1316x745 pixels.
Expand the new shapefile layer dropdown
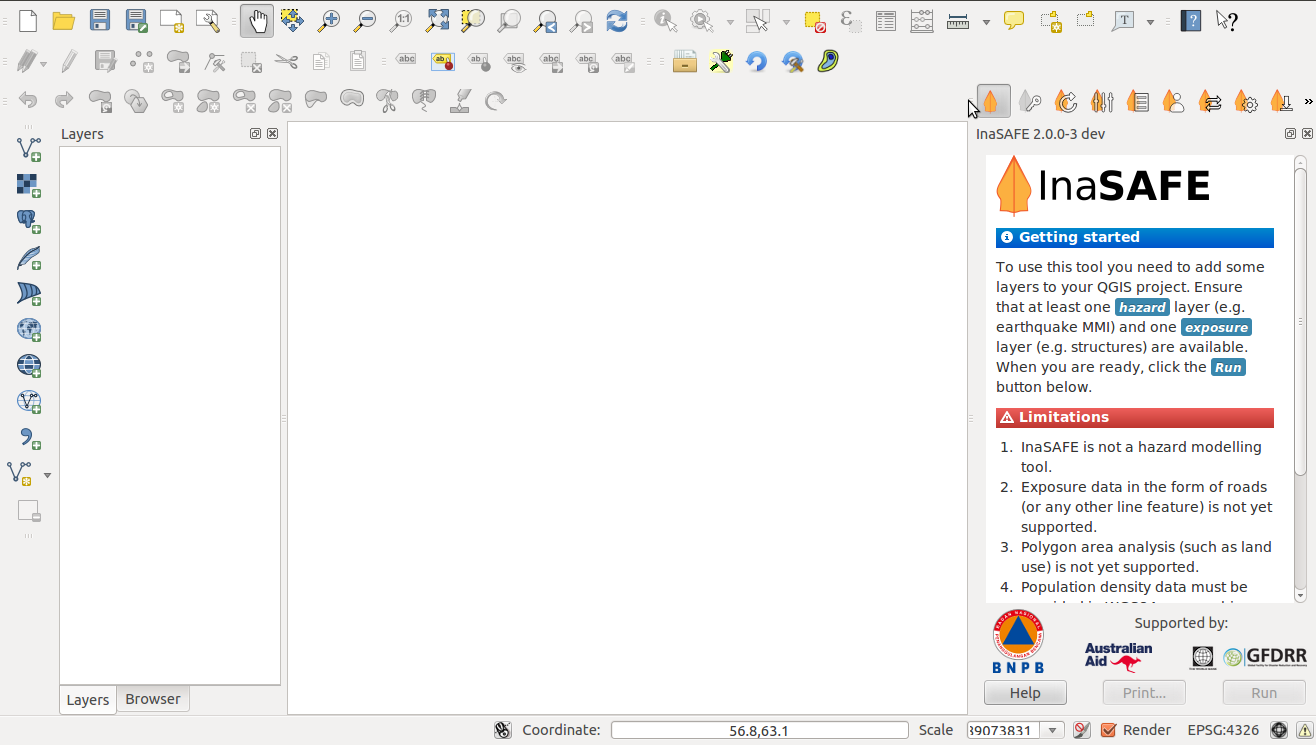[x=47, y=475]
